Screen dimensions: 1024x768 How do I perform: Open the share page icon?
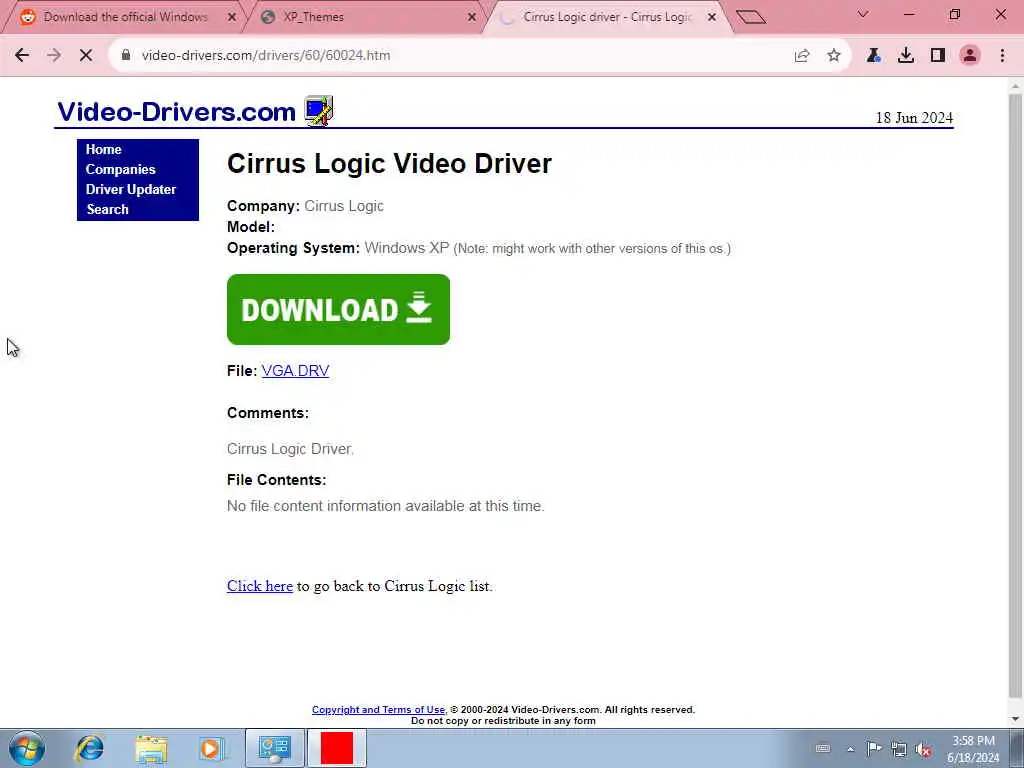802,56
